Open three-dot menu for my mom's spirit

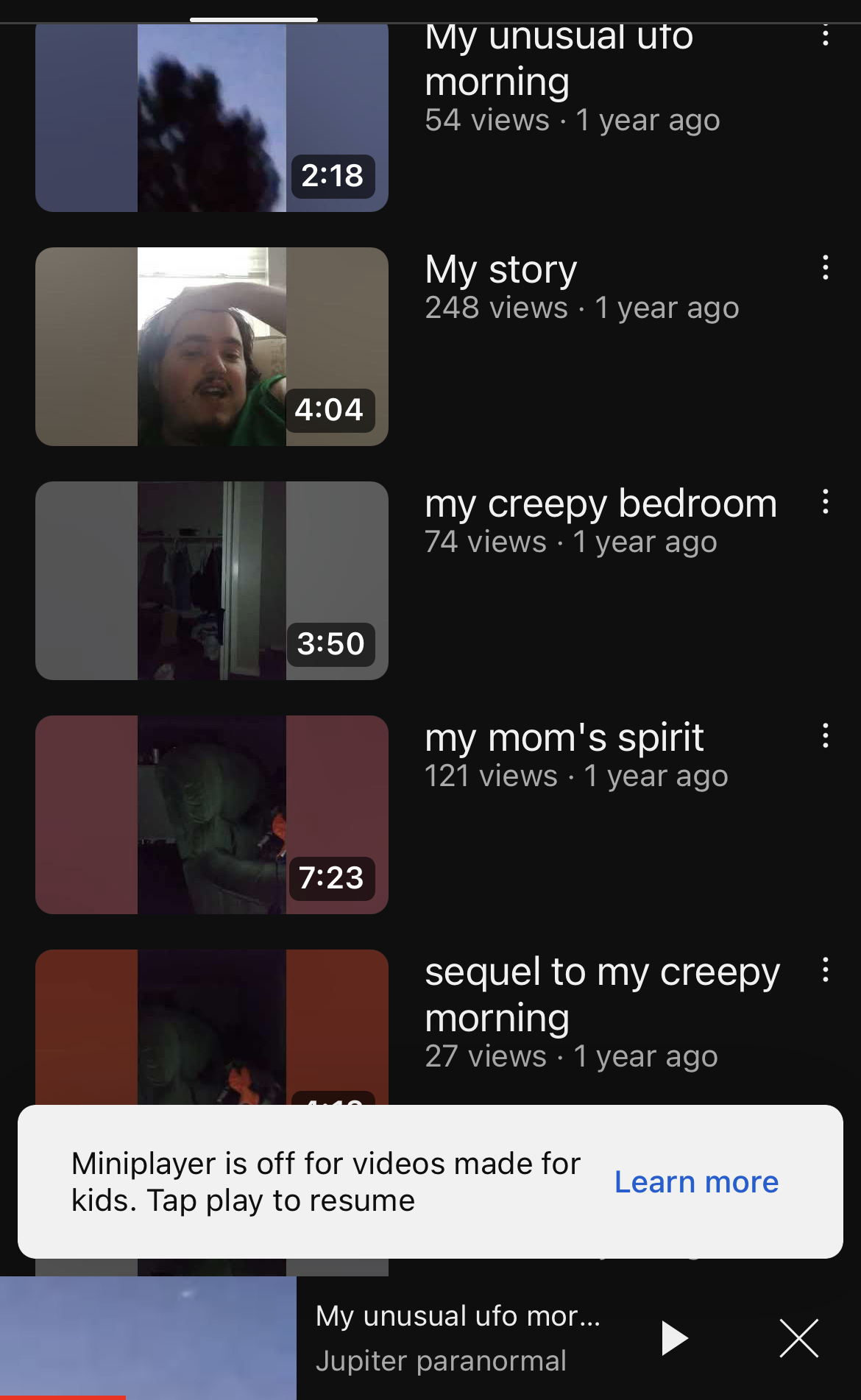coord(826,735)
